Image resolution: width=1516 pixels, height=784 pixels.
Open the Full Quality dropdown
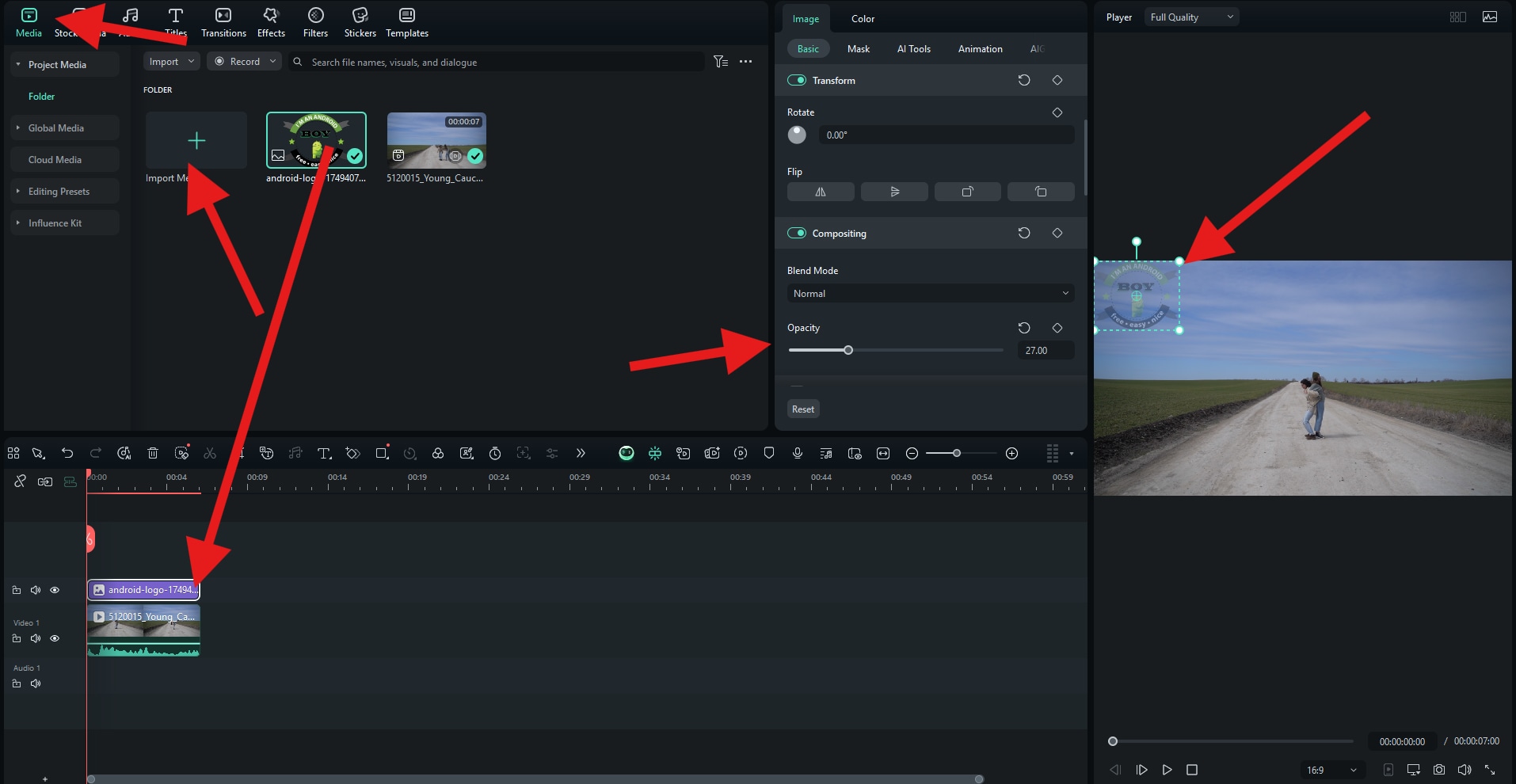[x=1191, y=17]
